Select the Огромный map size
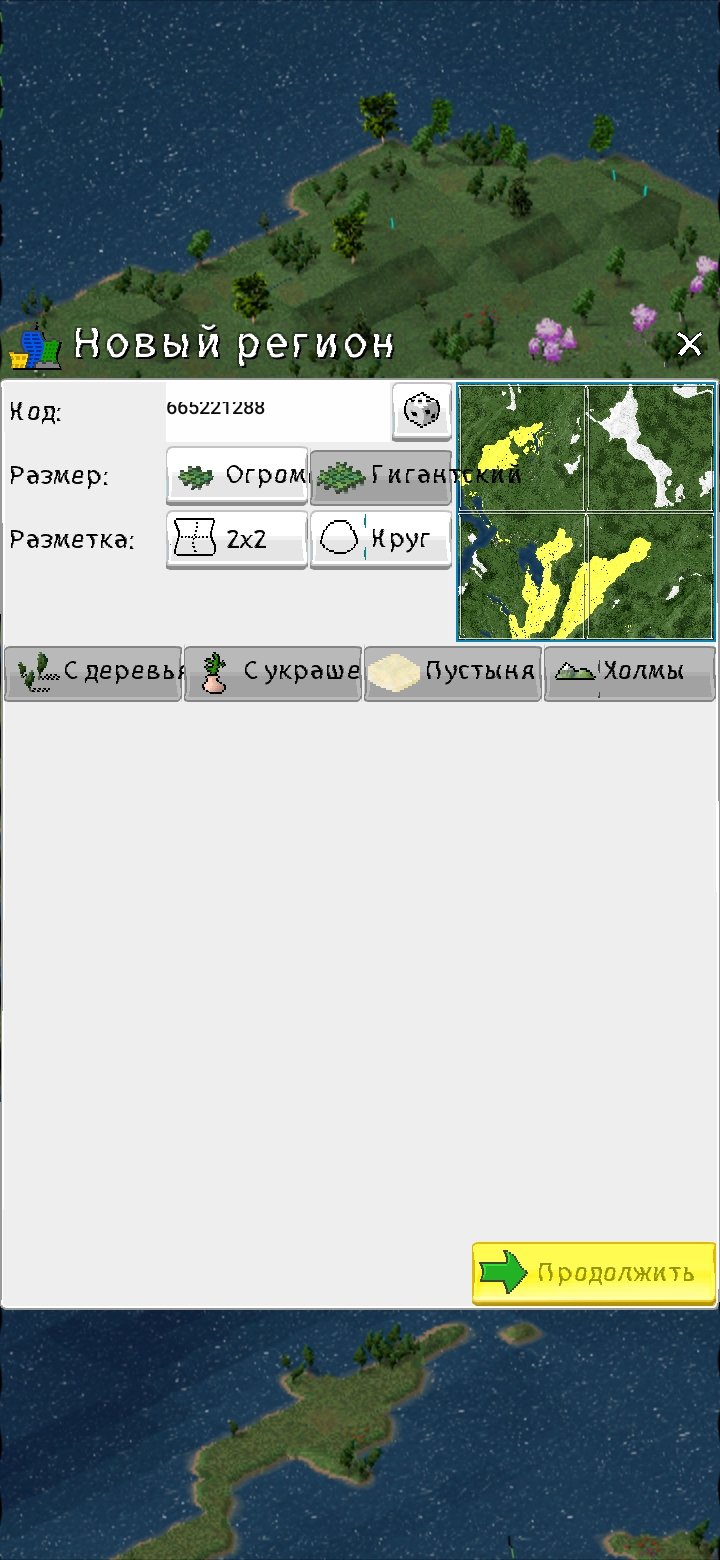Screen dimensions: 720x1560 coord(237,475)
